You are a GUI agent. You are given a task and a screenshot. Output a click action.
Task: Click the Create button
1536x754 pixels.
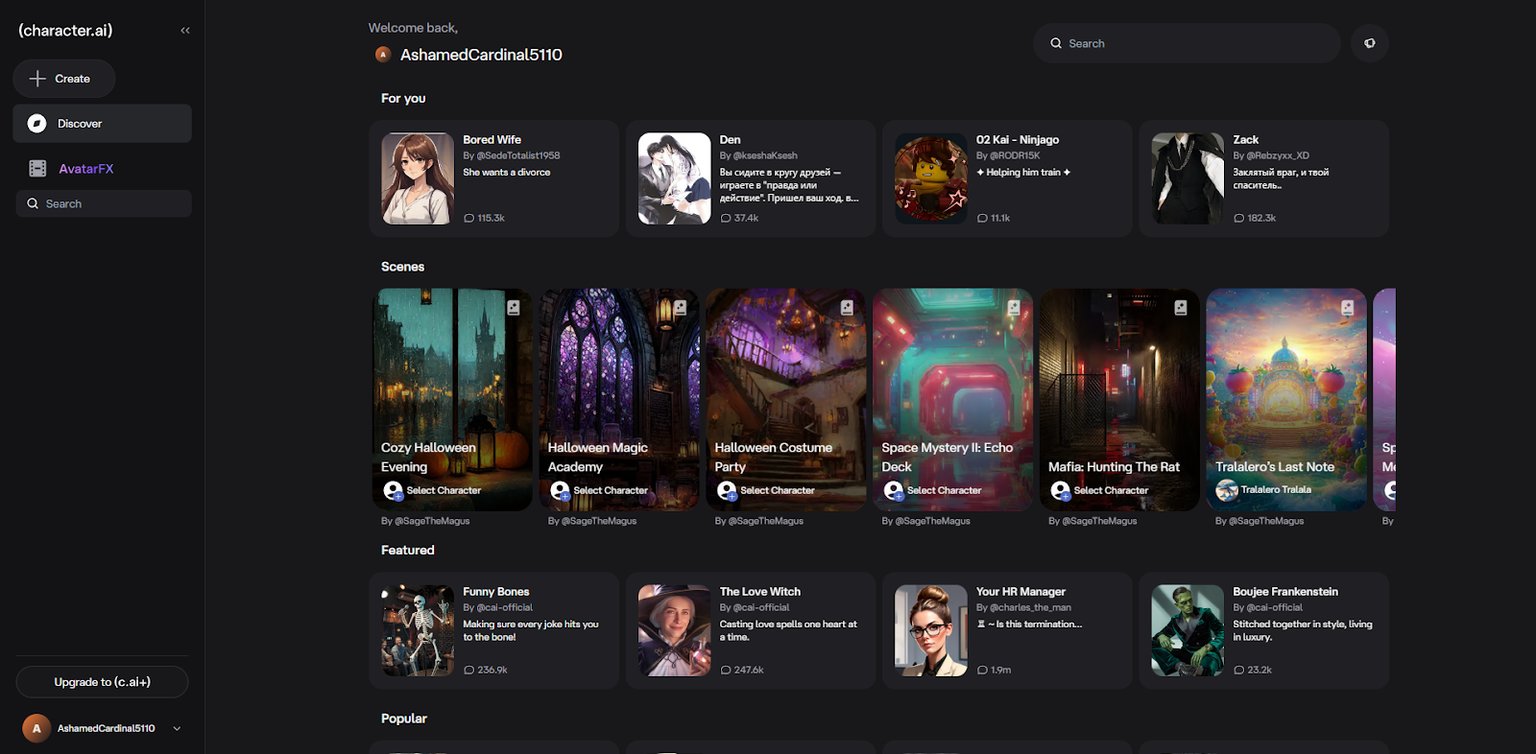(x=64, y=78)
